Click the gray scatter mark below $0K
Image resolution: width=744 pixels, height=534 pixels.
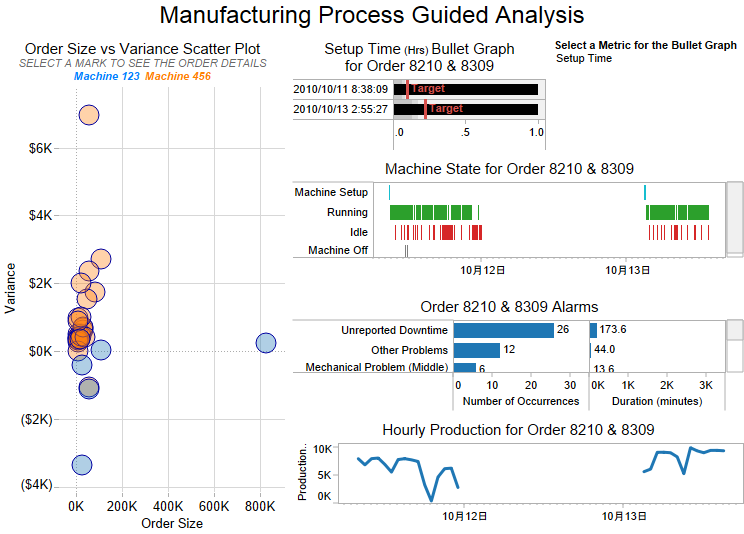(x=89, y=388)
